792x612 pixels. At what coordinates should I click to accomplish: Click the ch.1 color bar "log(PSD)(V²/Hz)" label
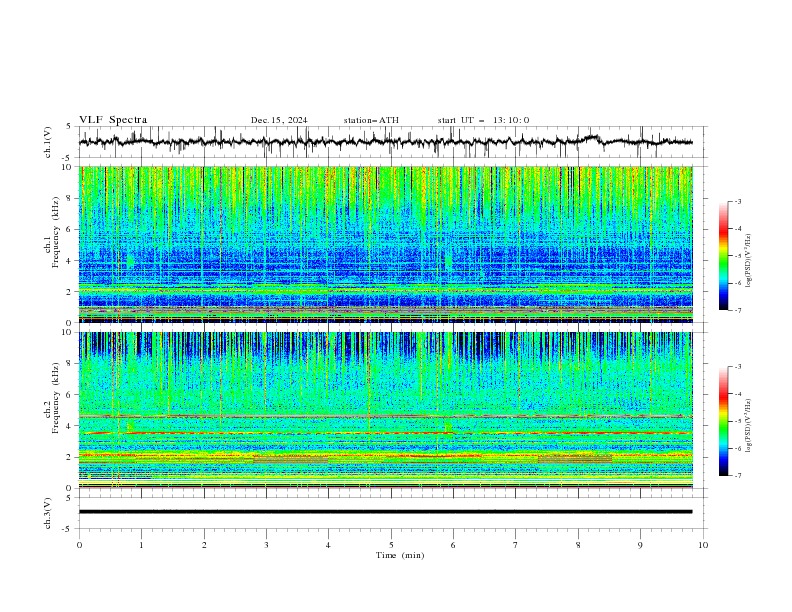point(748,261)
